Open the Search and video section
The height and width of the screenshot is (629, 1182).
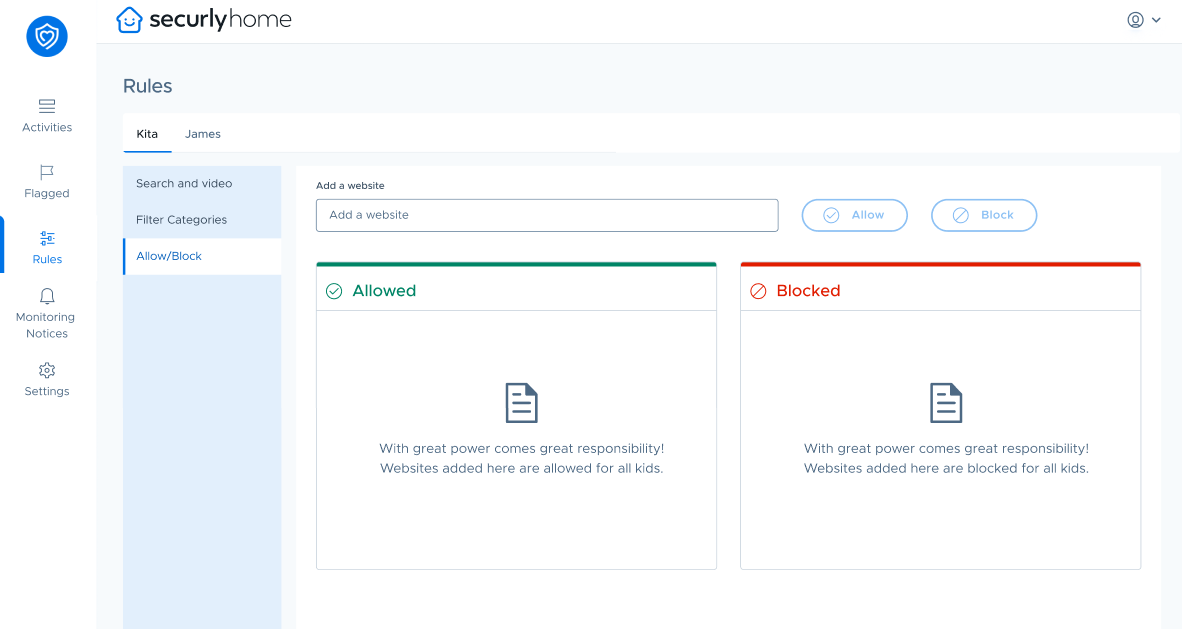click(184, 184)
